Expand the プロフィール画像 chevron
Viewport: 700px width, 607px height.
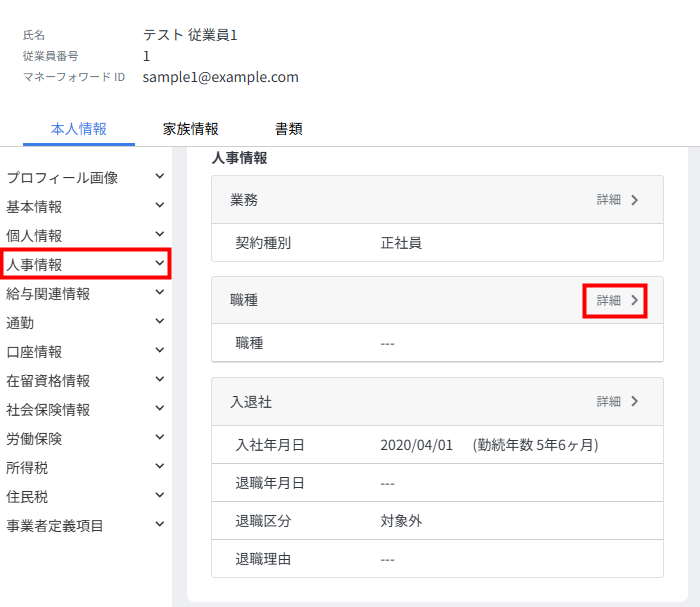(160, 177)
